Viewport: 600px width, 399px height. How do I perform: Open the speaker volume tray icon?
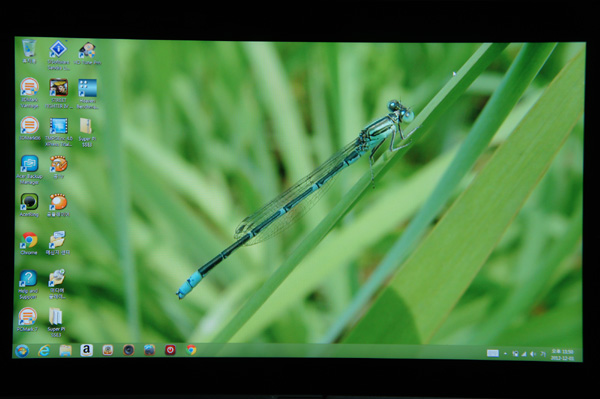pos(533,354)
